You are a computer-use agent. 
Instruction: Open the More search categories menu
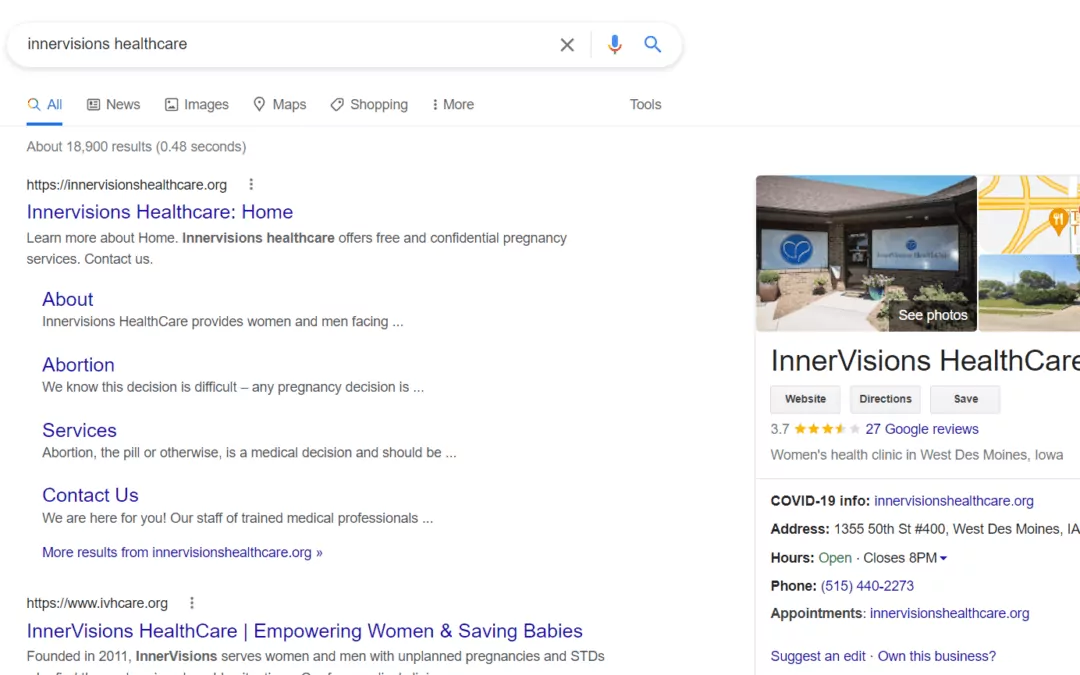click(453, 105)
